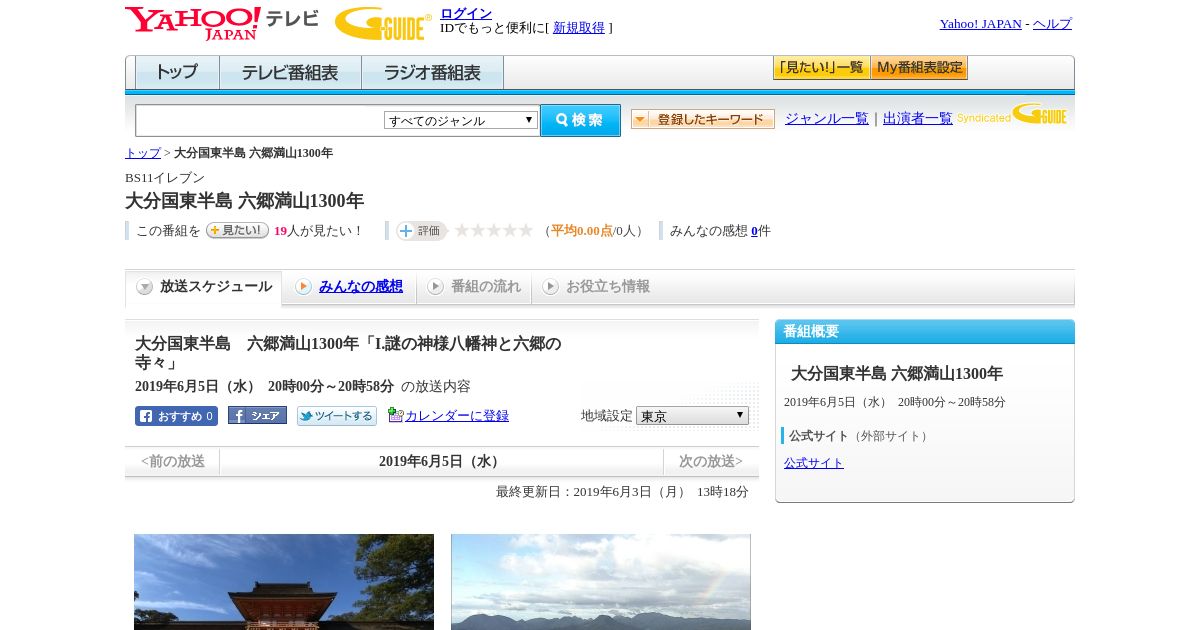Click the star rating display

click(494, 231)
